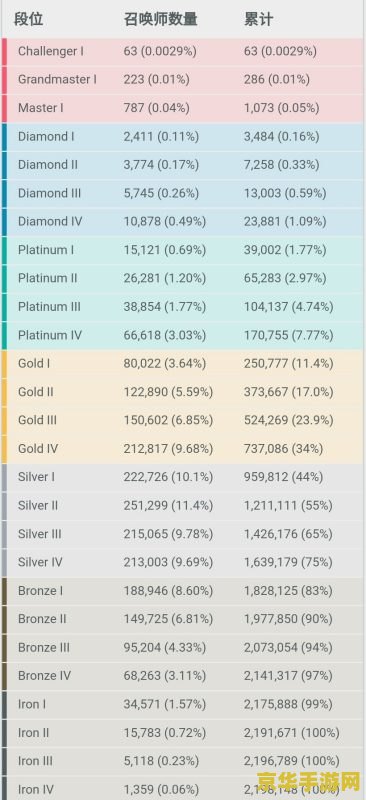Select the Diamond I row label
Viewport: 366px width, 800px height.
[46, 137]
